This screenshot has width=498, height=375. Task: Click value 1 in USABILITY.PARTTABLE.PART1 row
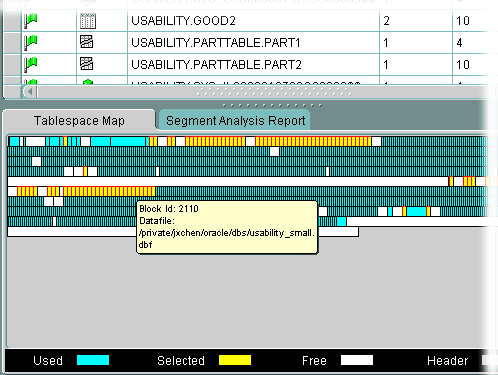click(386, 43)
